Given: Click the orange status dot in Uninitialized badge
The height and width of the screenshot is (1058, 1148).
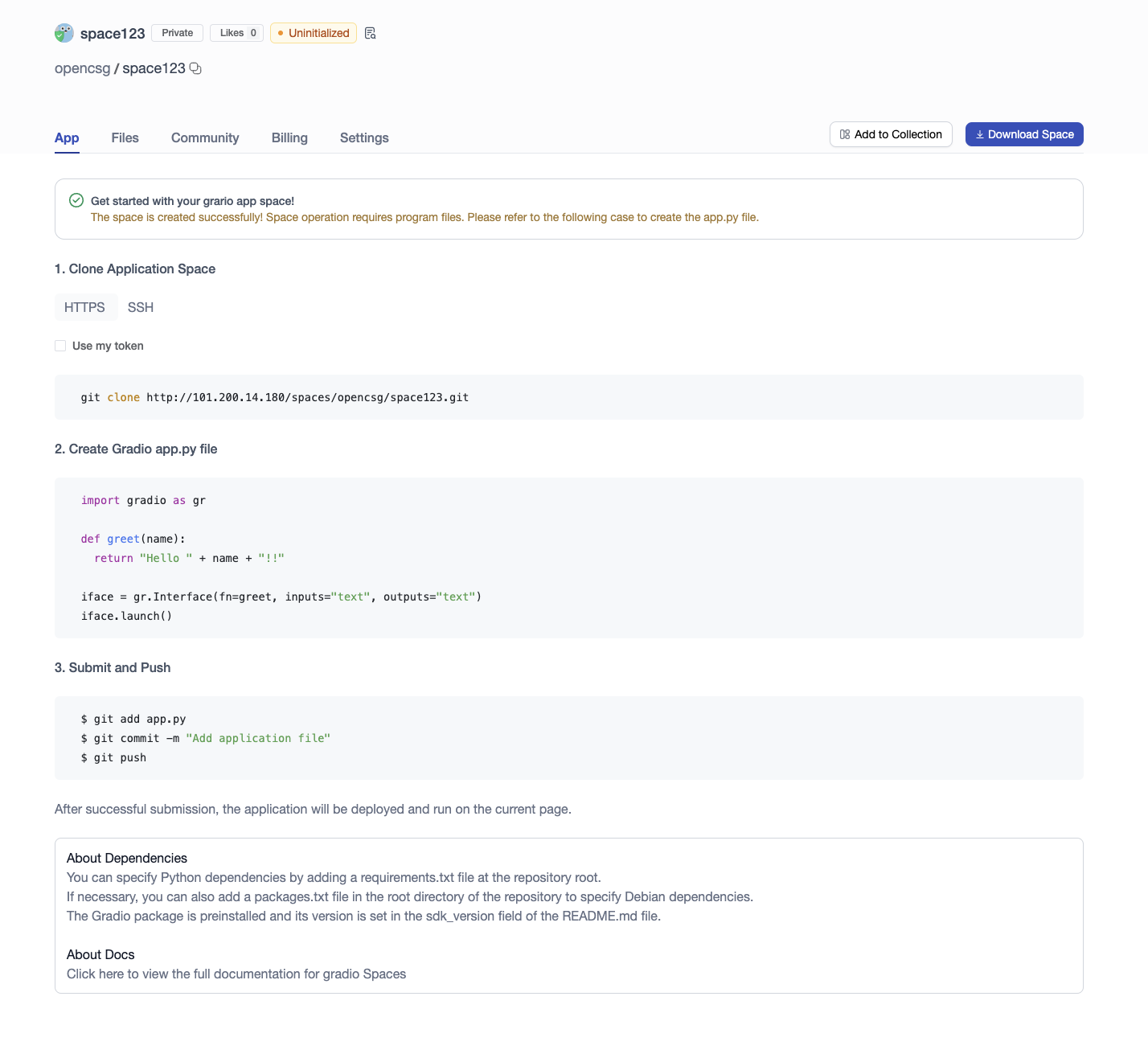Looking at the screenshot, I should point(280,33).
